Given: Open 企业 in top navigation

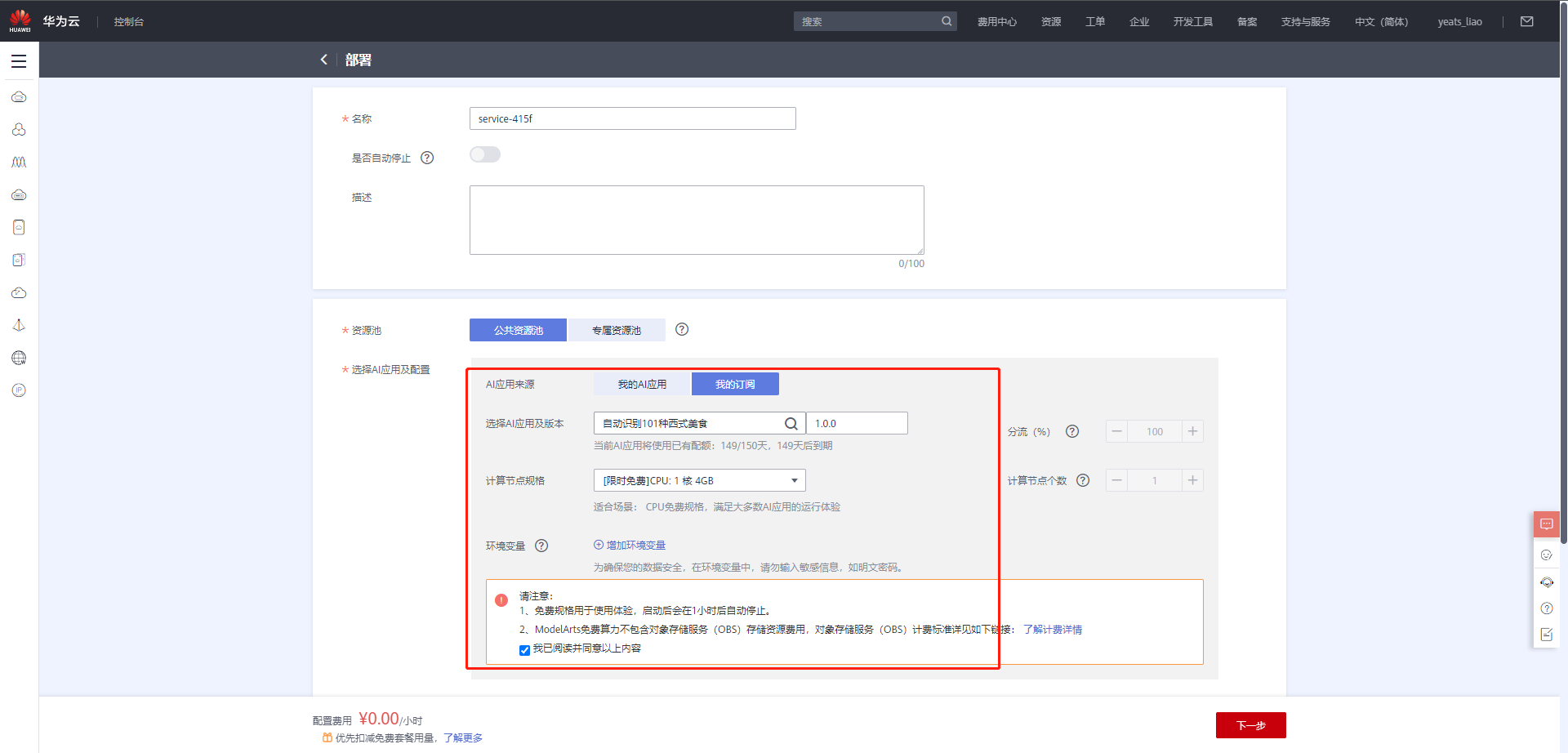Looking at the screenshot, I should pos(1139,22).
